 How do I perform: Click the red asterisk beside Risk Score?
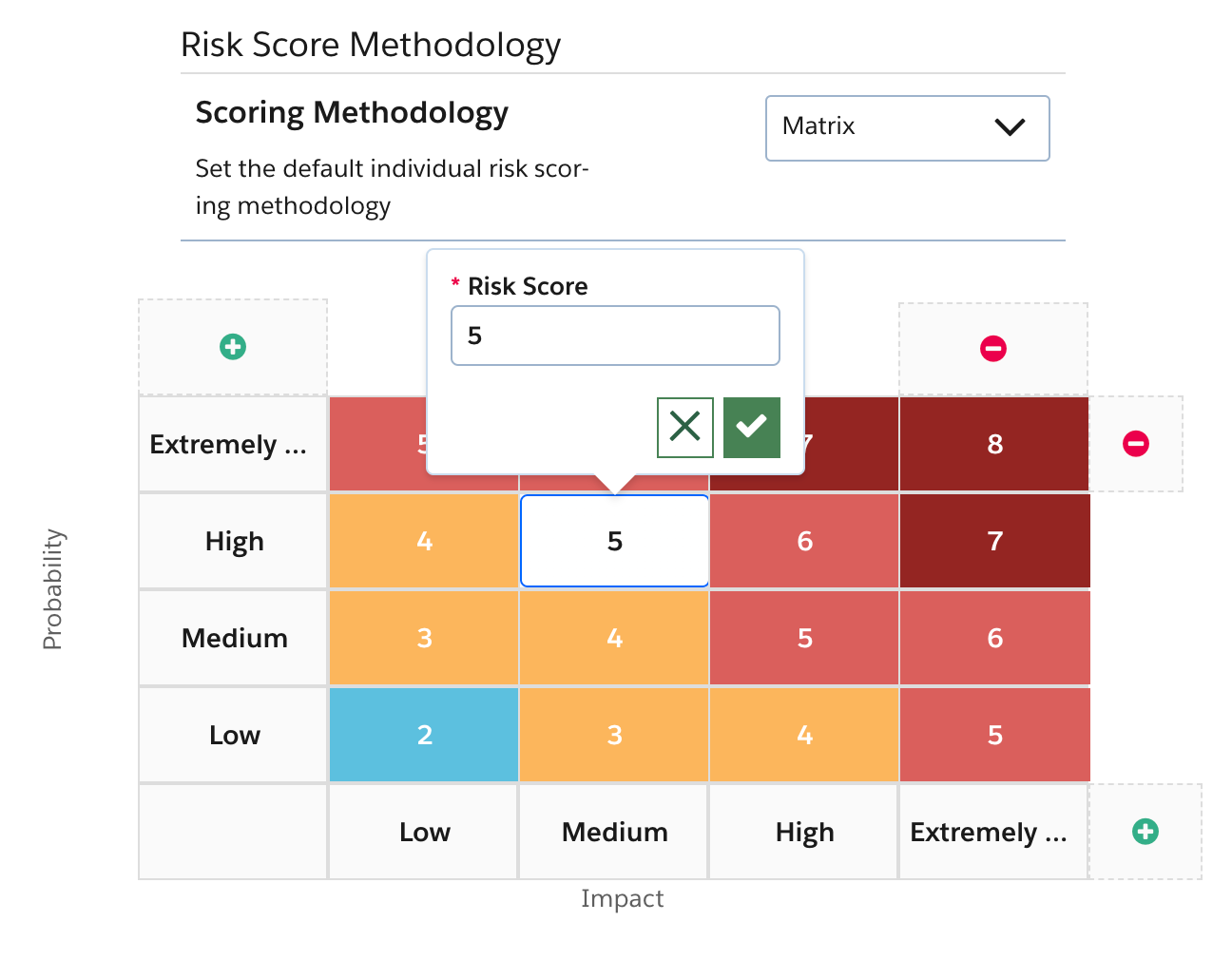coord(453,282)
